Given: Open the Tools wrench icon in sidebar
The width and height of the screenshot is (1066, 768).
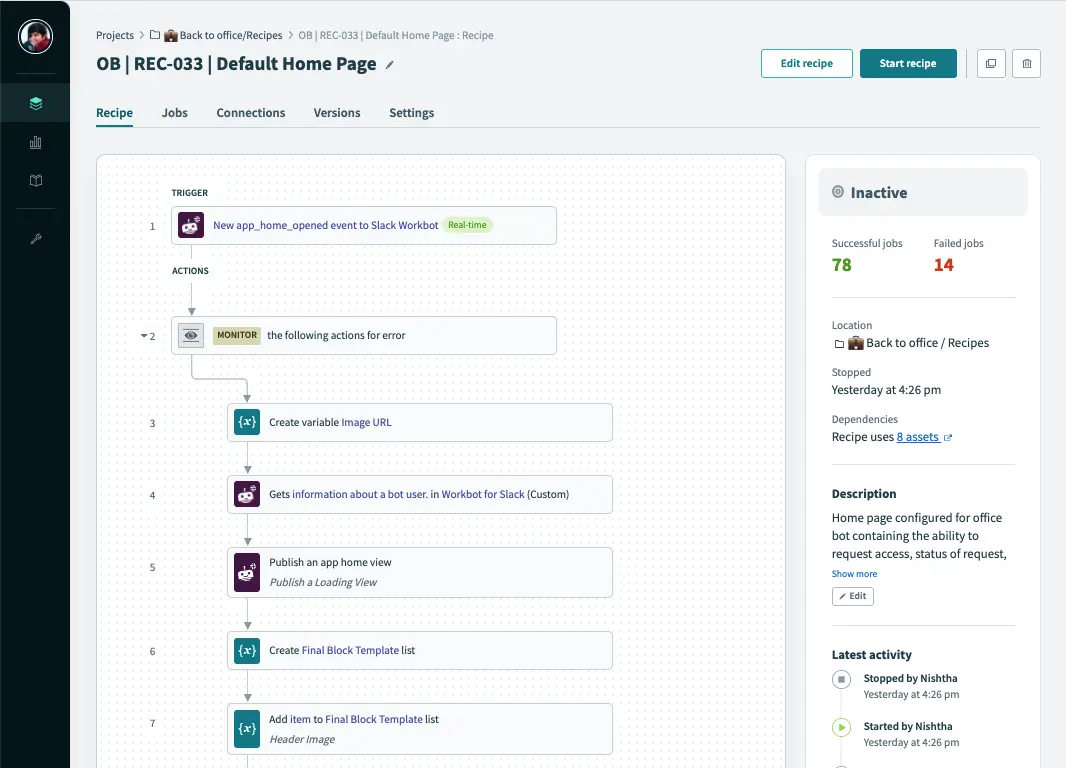Looking at the screenshot, I should tap(36, 239).
